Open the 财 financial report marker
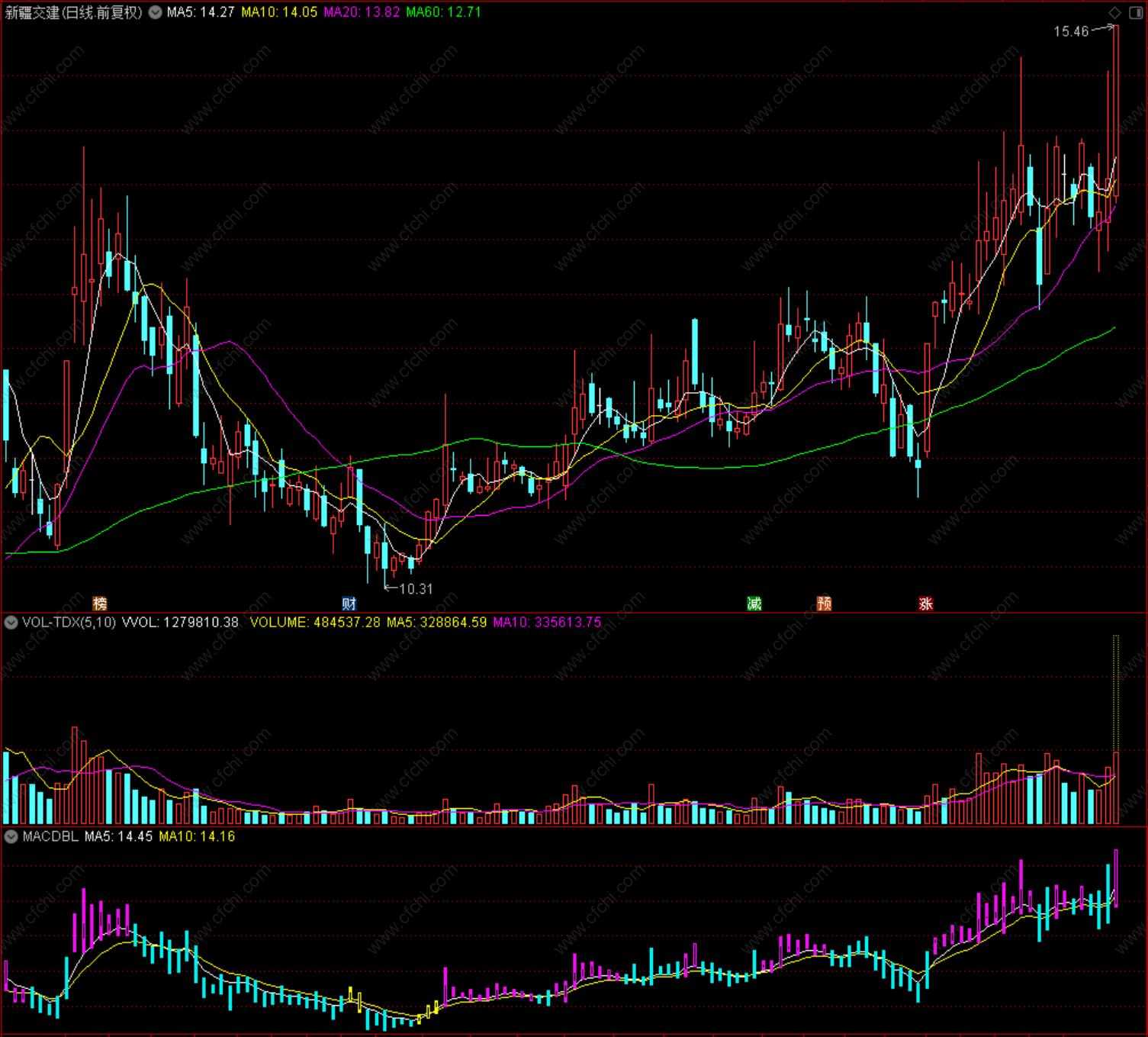This screenshot has height=1037, width=1148. [349, 604]
